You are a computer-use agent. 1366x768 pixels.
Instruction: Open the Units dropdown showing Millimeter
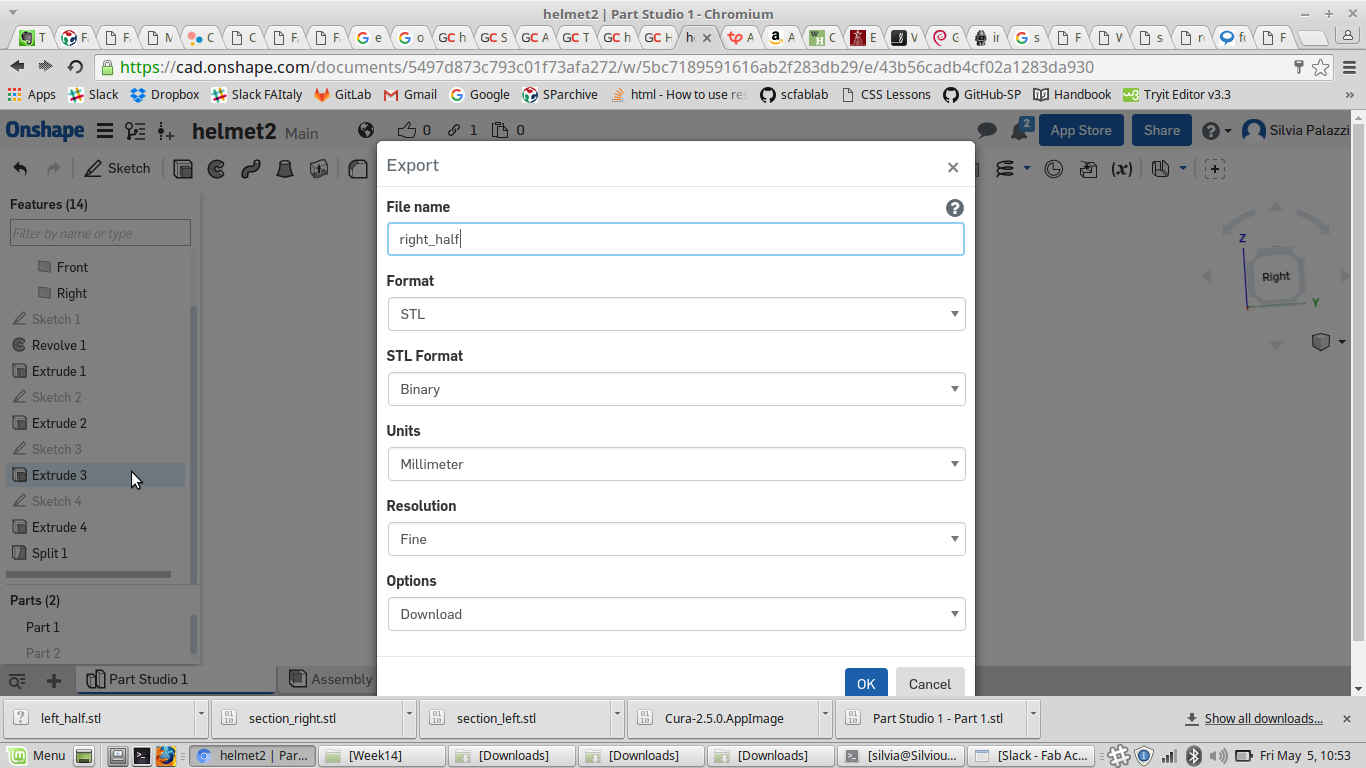point(676,464)
